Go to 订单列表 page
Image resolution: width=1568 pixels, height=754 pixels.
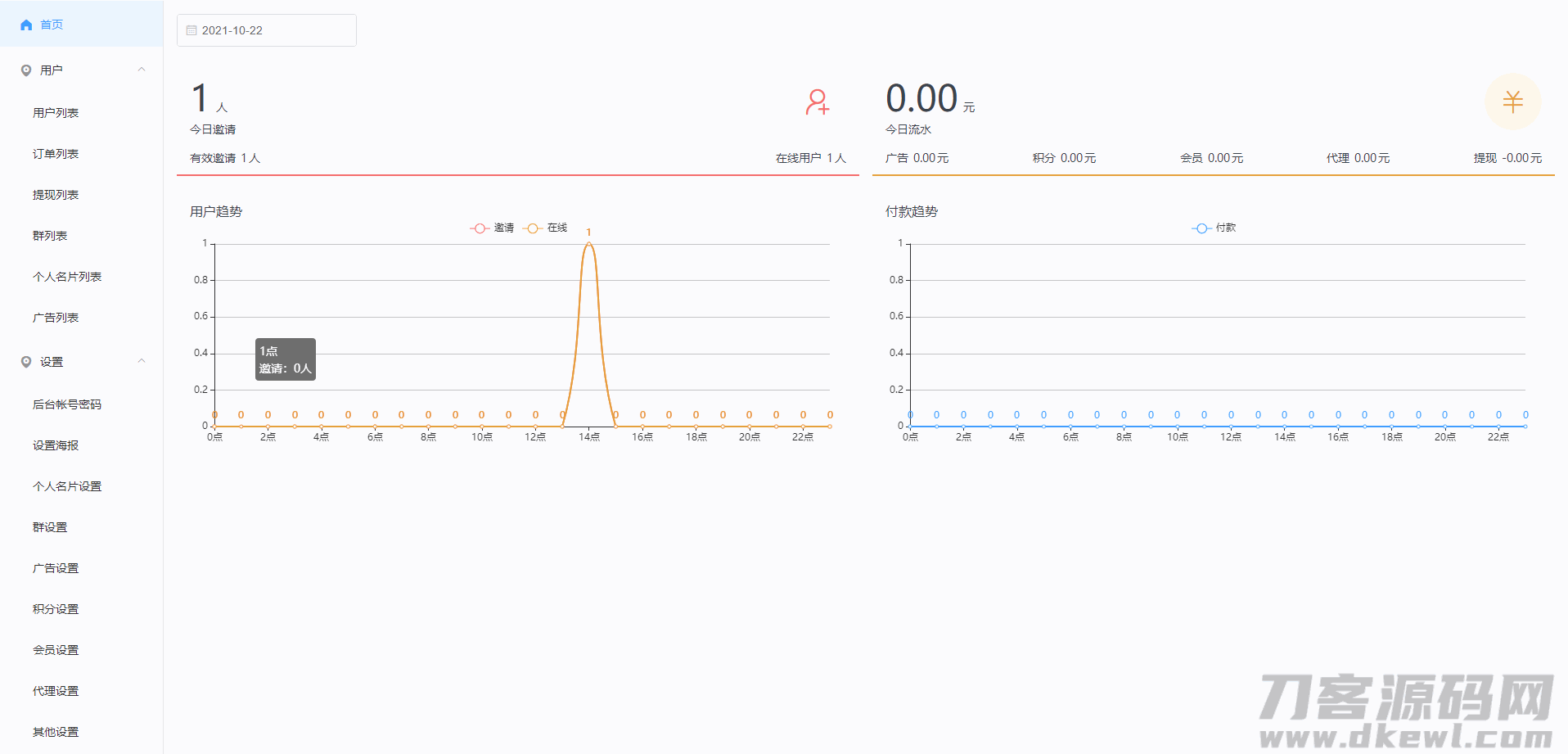coord(56,154)
